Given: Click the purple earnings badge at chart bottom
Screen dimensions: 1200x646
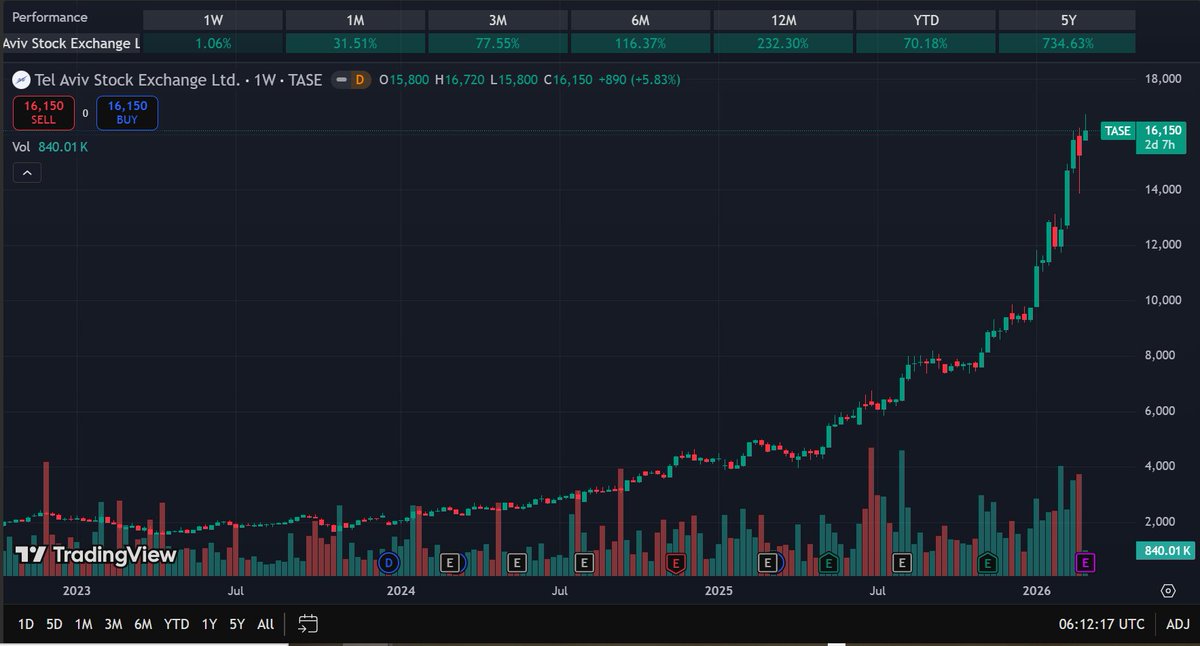Looking at the screenshot, I should 1083,563.
